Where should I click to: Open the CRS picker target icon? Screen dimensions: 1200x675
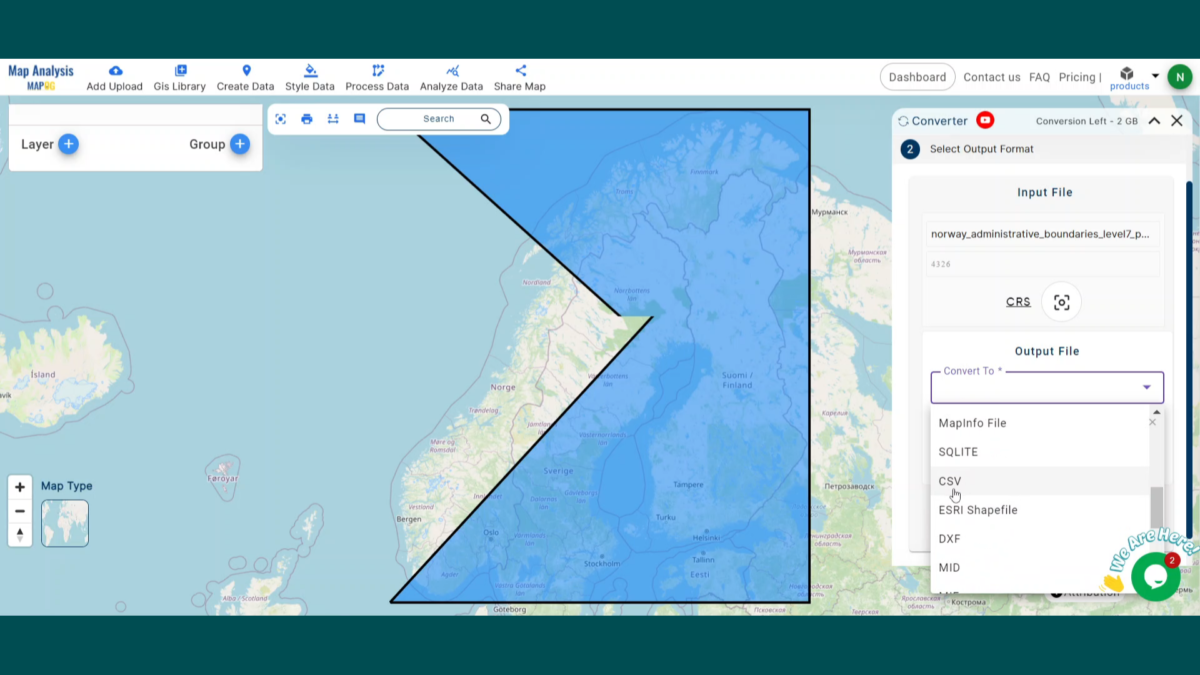pos(1061,301)
